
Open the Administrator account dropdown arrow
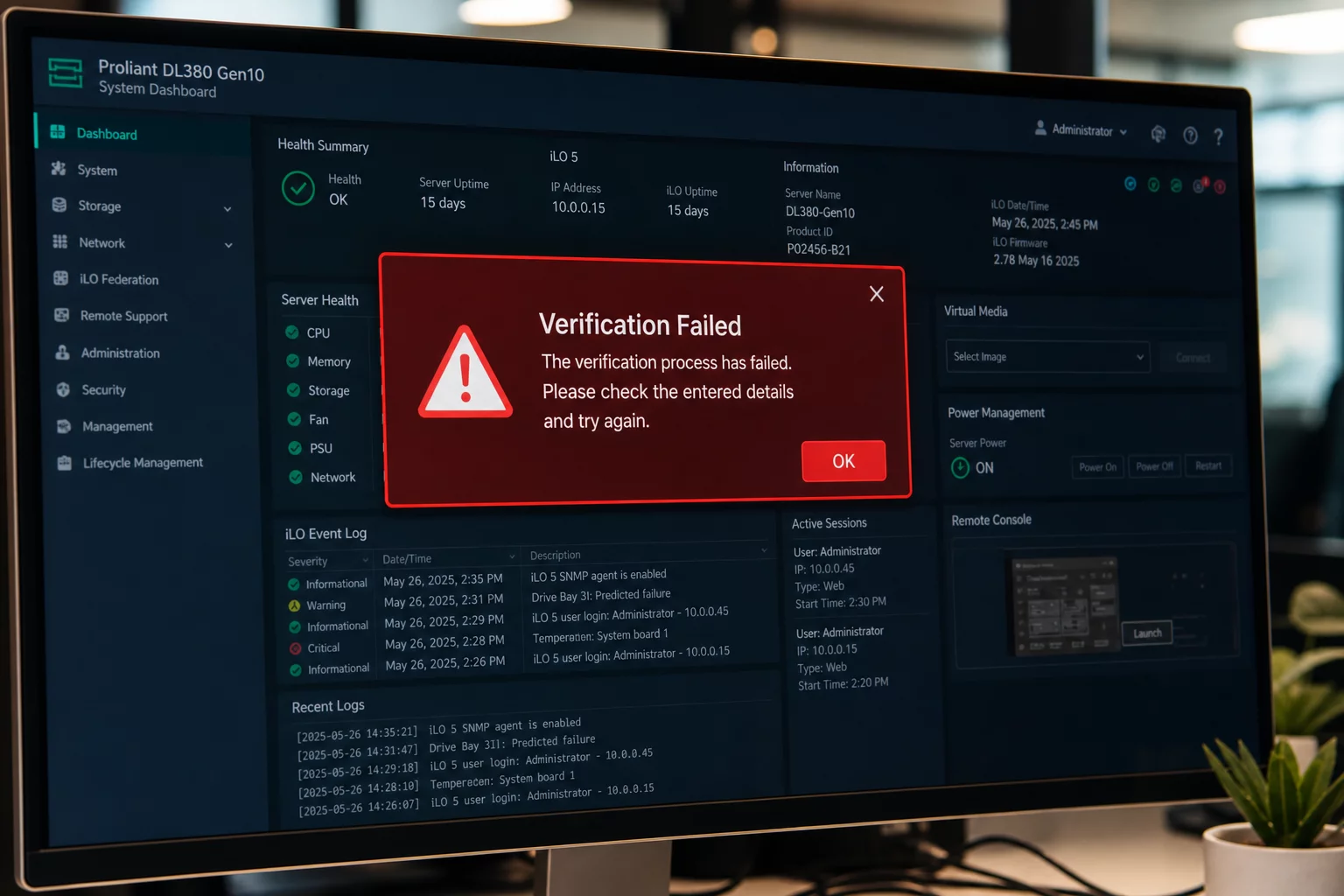coord(1123,132)
